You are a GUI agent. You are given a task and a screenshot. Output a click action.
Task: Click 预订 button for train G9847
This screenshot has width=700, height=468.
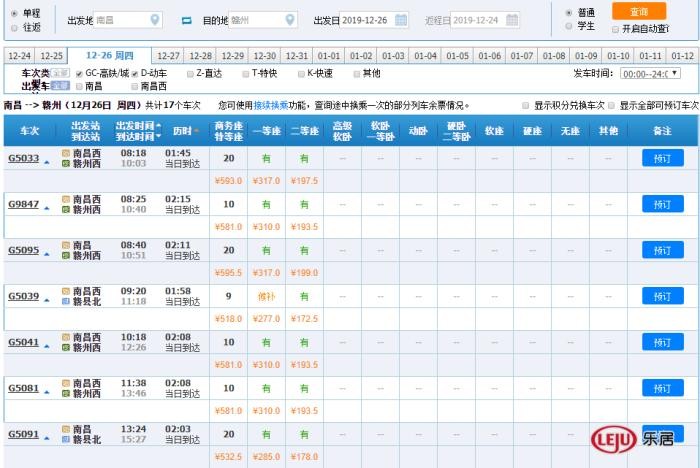click(x=662, y=204)
